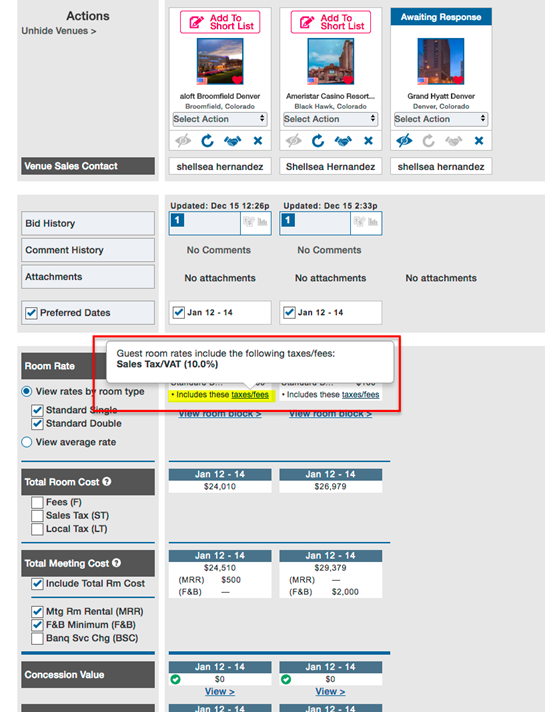
Task: Hide Ameristar Casino Resort using eye icon
Action: [x=293, y=141]
